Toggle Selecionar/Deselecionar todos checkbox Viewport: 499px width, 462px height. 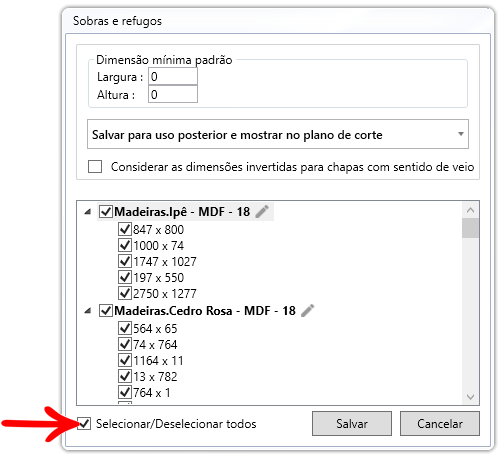pos(84,424)
